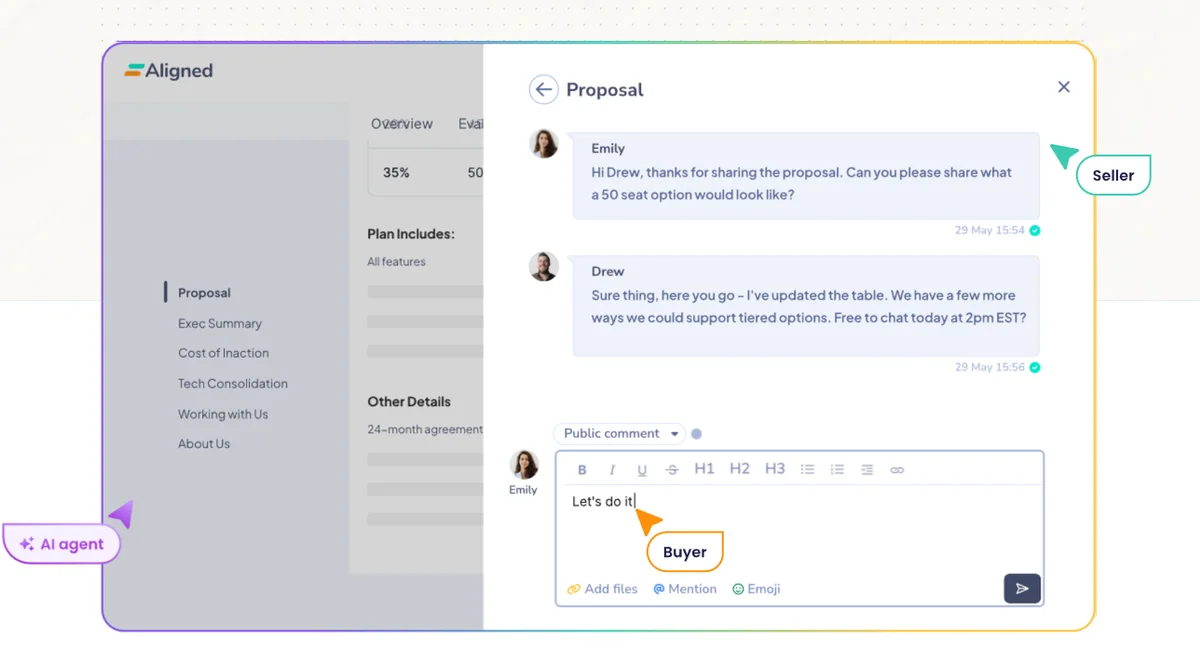1200x665 pixels.
Task: Open the Emoji picker
Action: (x=756, y=589)
